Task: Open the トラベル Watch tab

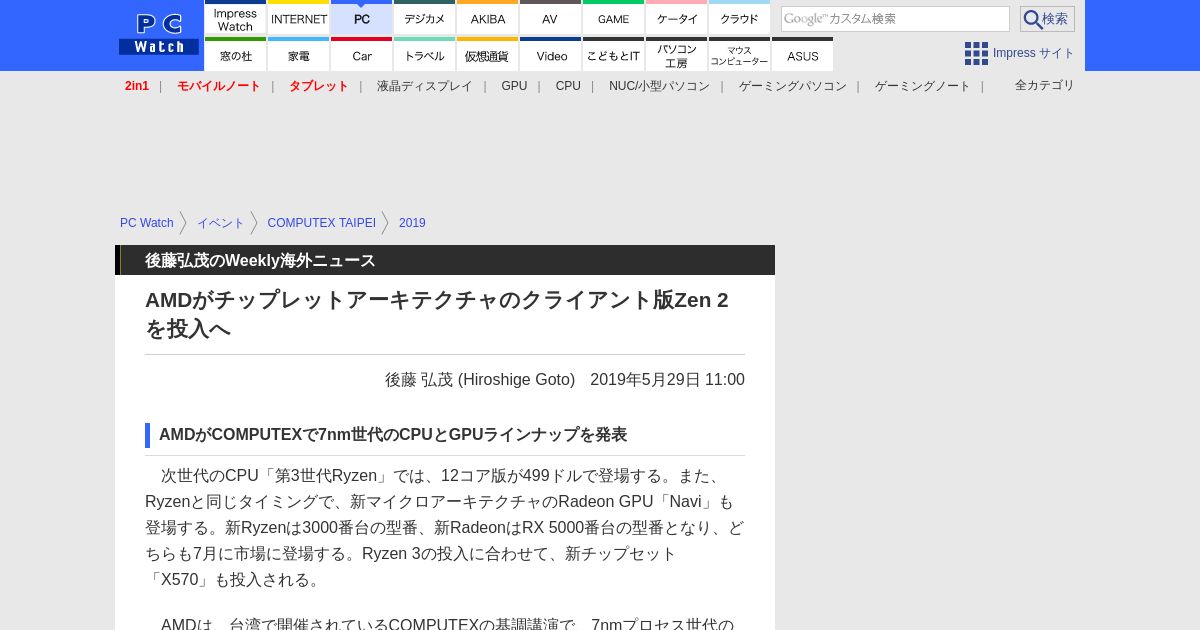Action: [425, 55]
